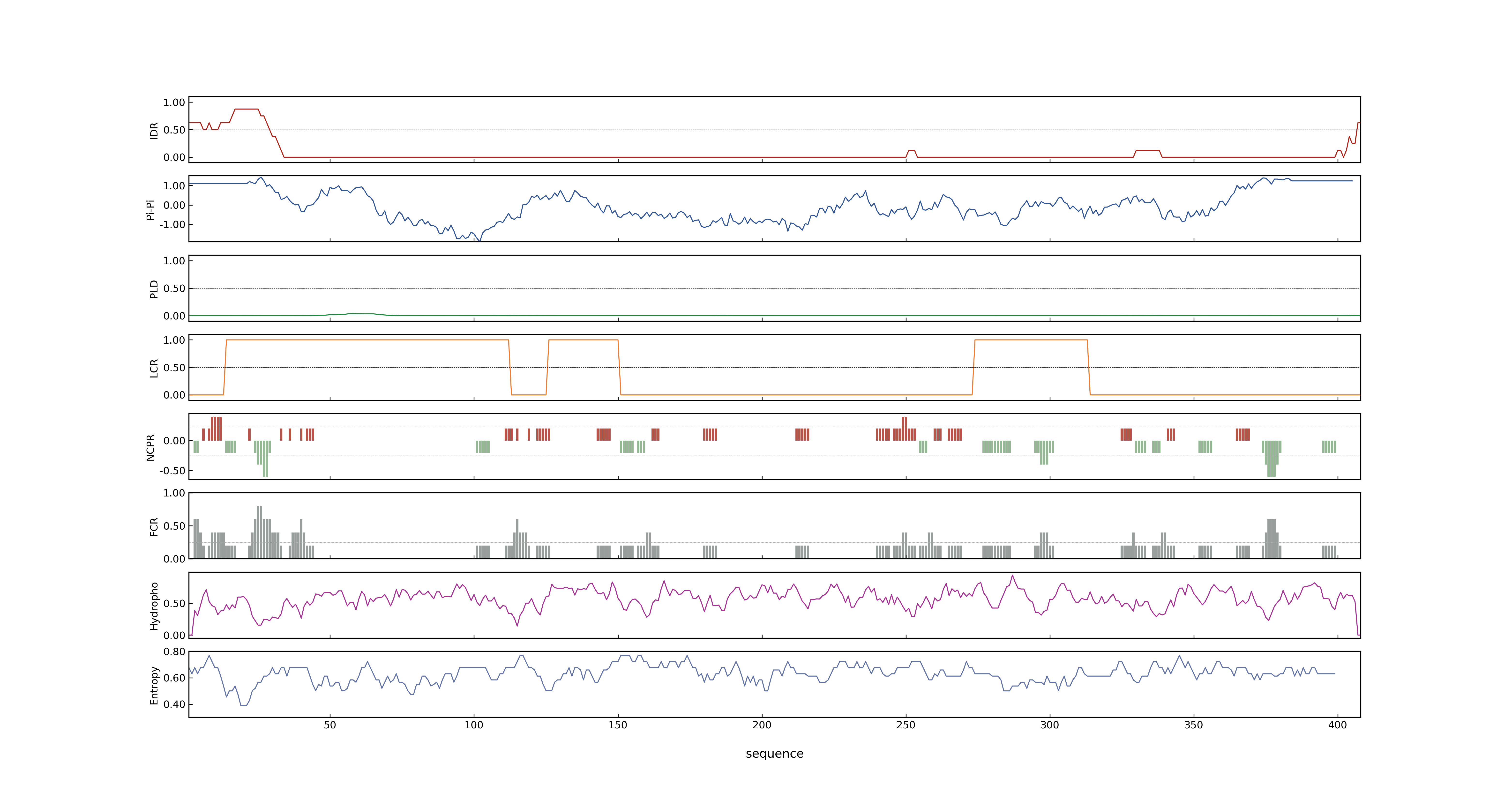Click the 0.50 tick on FCR axis
Viewport: 1512px width, 806px height.
174,526
